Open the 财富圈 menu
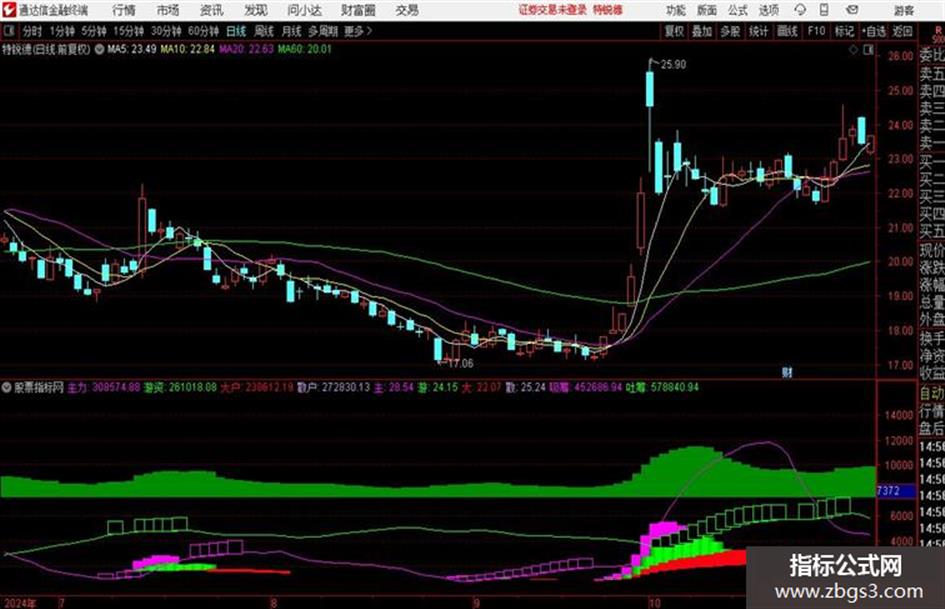This screenshot has width=945, height=609. 358,10
